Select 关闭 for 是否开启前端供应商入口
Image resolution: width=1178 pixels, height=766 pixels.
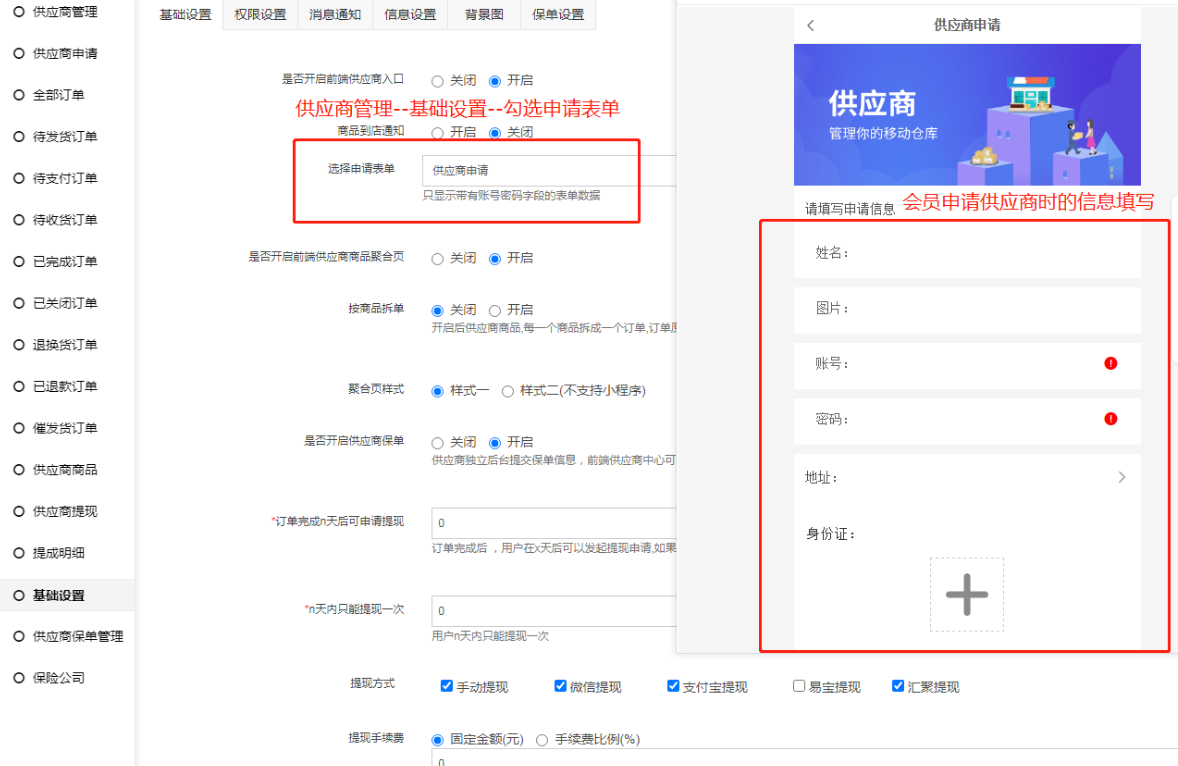tap(438, 81)
